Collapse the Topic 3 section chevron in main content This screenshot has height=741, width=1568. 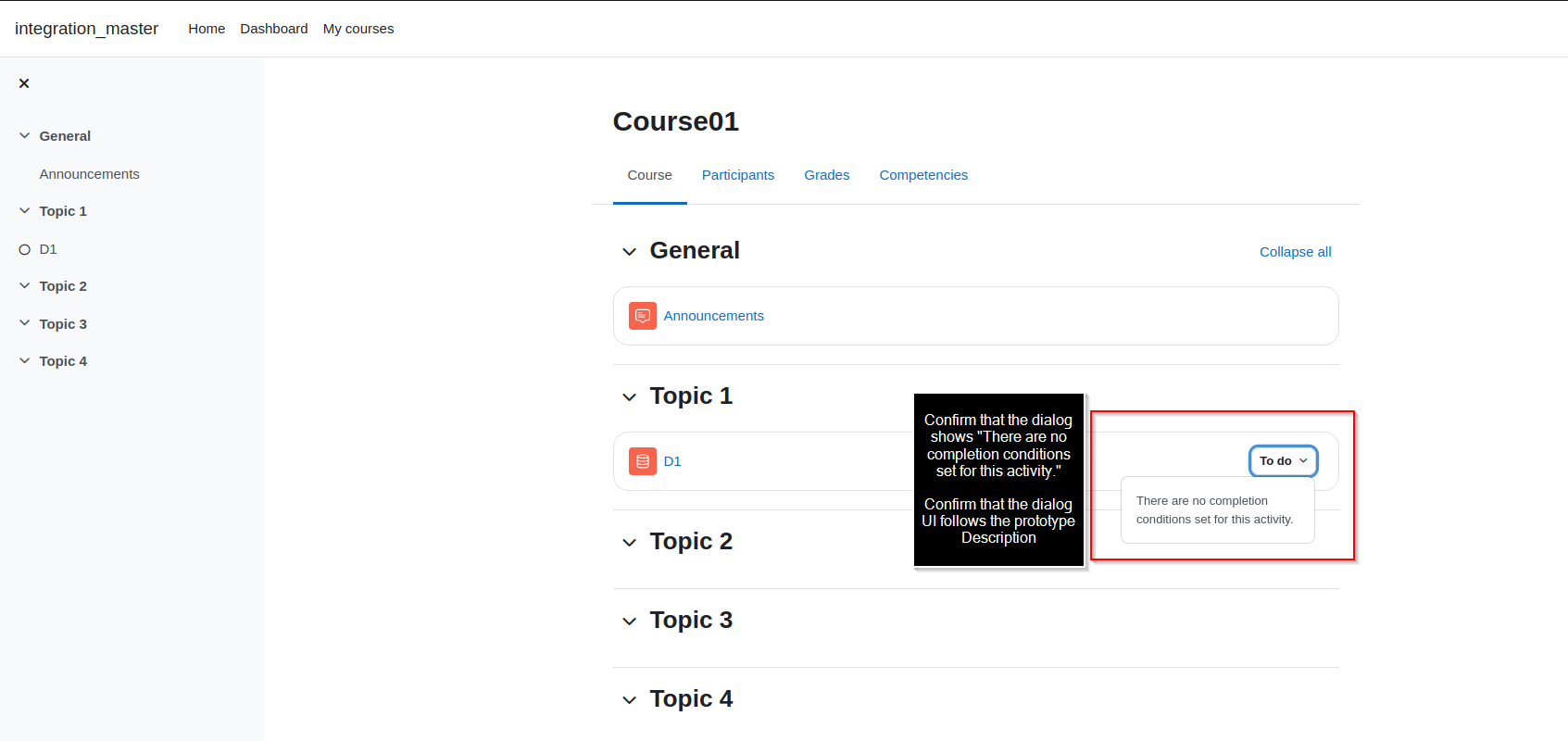[x=630, y=622]
